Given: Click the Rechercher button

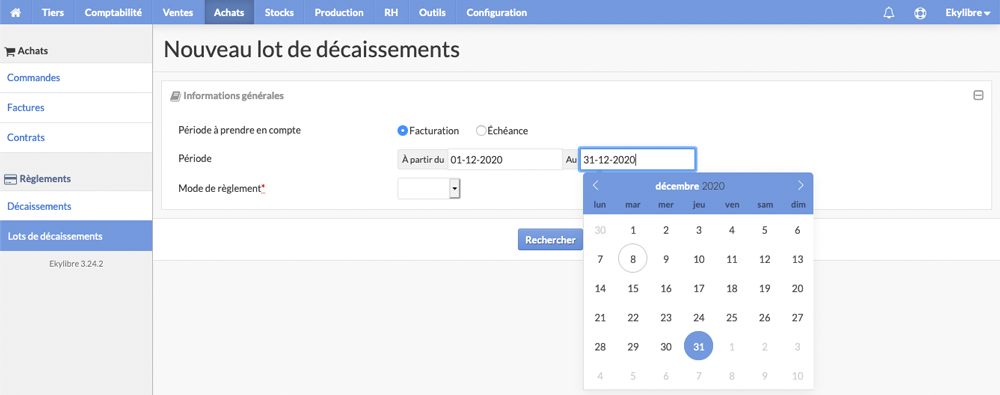Looking at the screenshot, I should coord(550,240).
